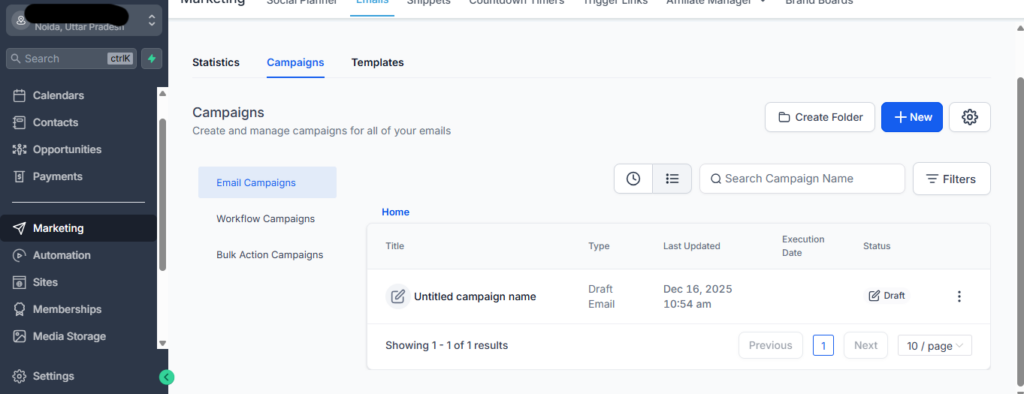The height and width of the screenshot is (394, 1024).
Task: Open campaign settings gear icon
Action: click(970, 117)
